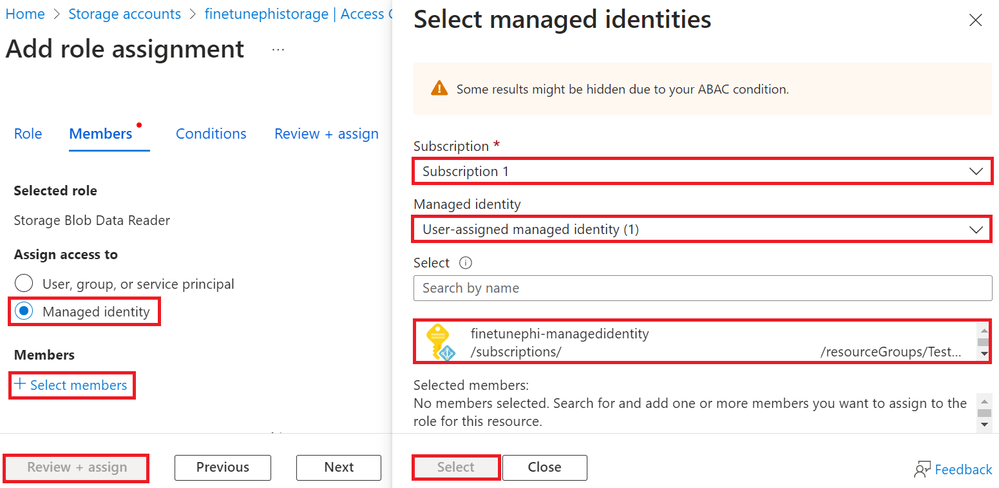Image resolution: width=999 pixels, height=488 pixels.
Task: Click the Feedback person icon
Action: (x=922, y=469)
